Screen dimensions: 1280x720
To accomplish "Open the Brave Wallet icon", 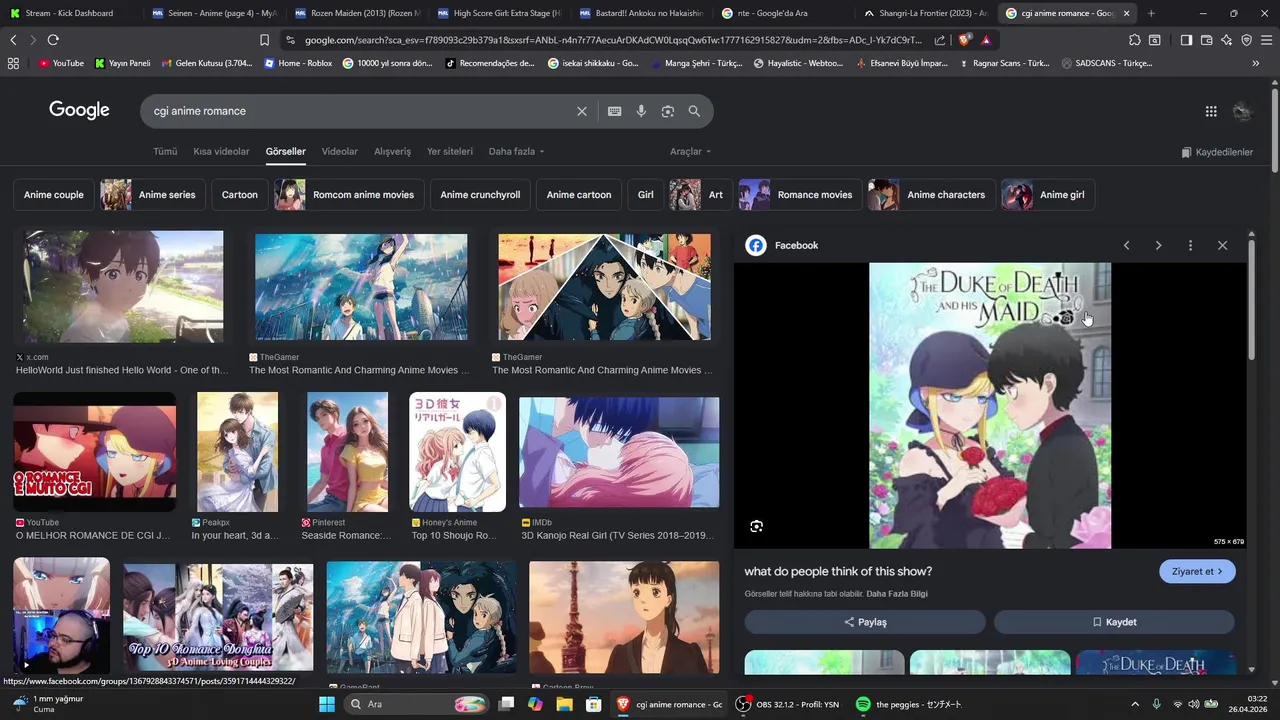I will point(1207,40).
